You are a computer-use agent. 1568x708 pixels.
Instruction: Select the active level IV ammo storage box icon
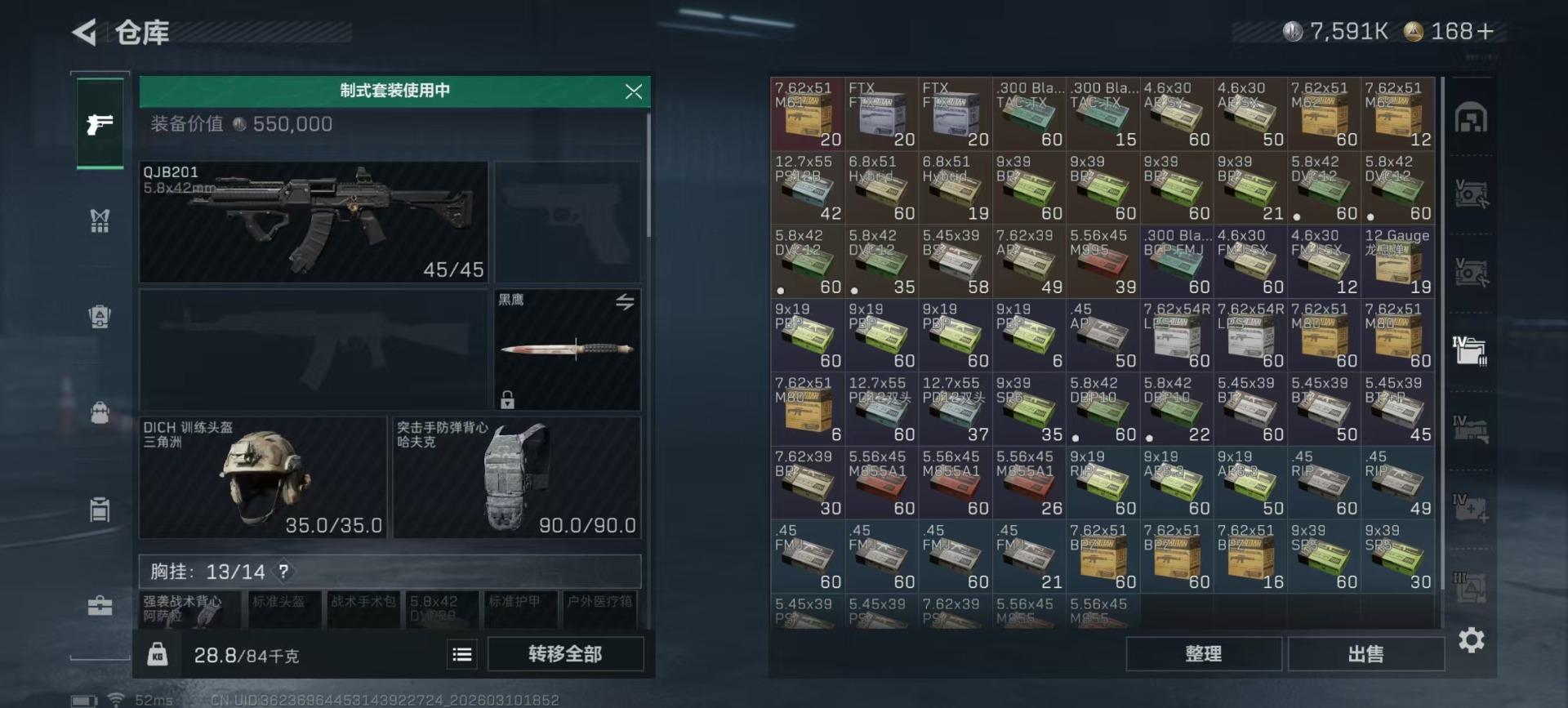tap(1470, 350)
